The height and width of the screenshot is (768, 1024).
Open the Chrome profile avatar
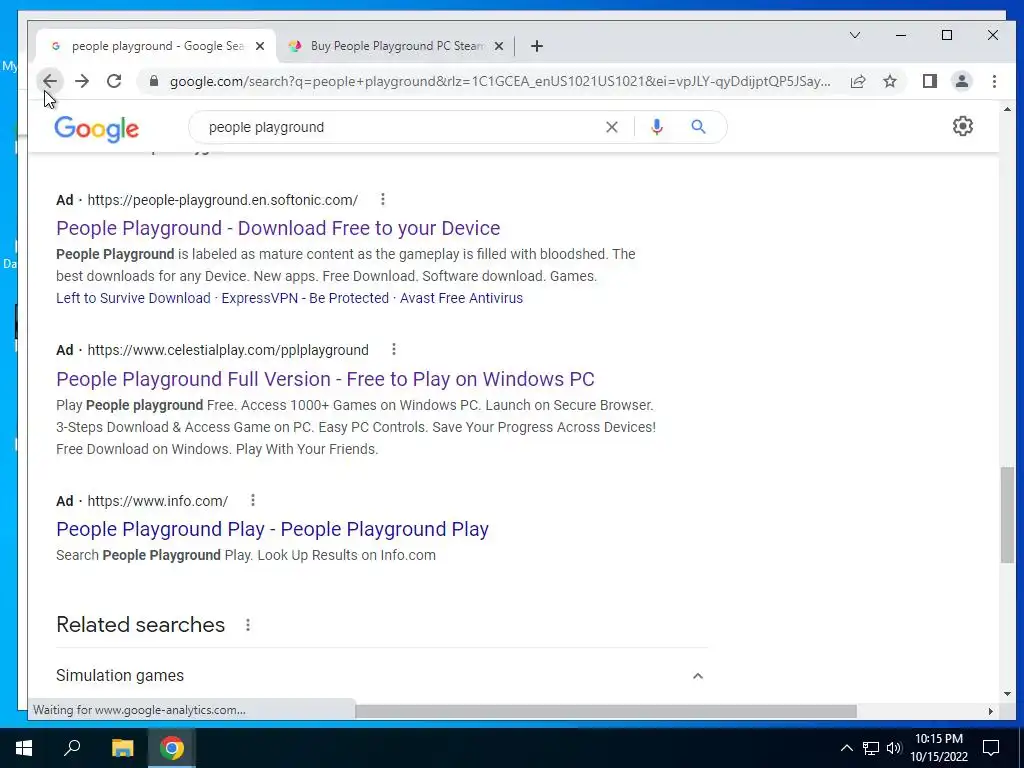click(962, 81)
